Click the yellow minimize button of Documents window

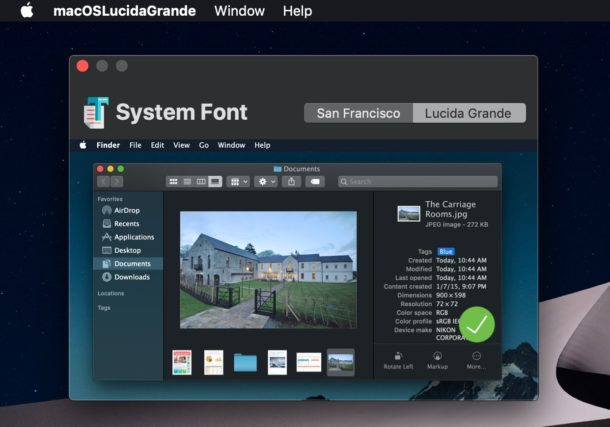[110, 169]
